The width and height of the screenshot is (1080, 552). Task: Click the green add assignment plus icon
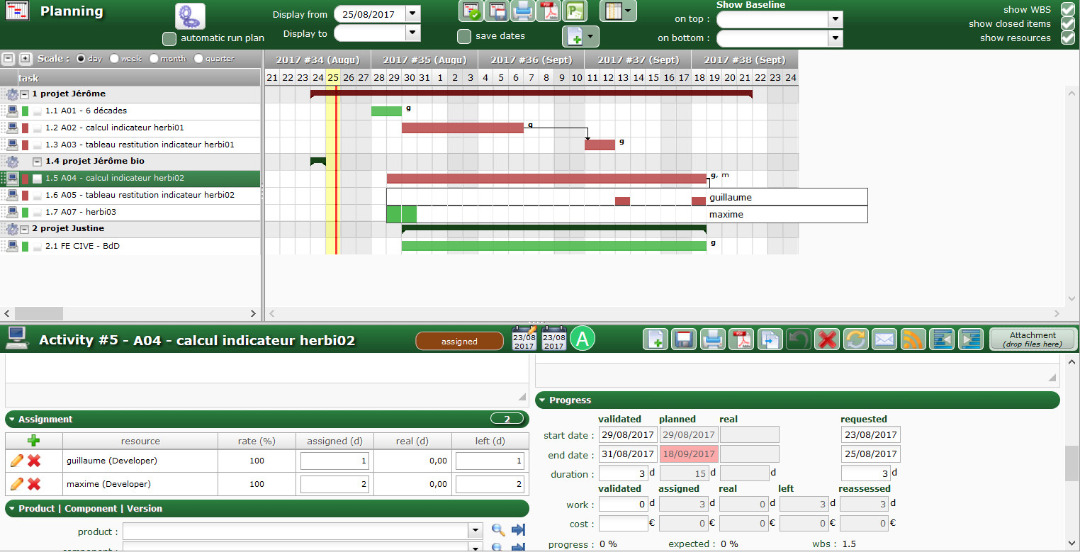tap(33, 440)
